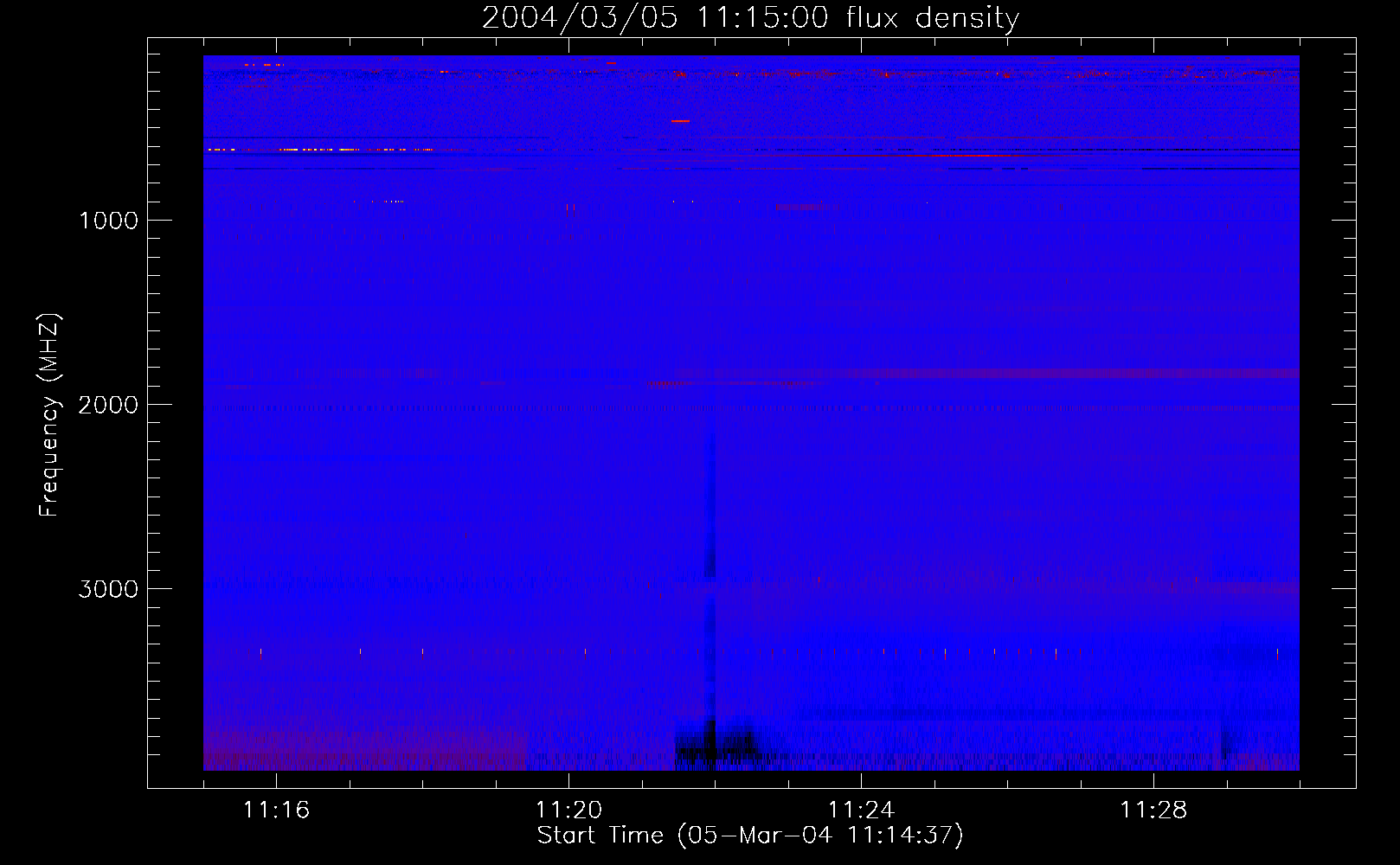This screenshot has width=1400, height=865.
Task: Click the 11:16 time tick label
Action: point(276,811)
